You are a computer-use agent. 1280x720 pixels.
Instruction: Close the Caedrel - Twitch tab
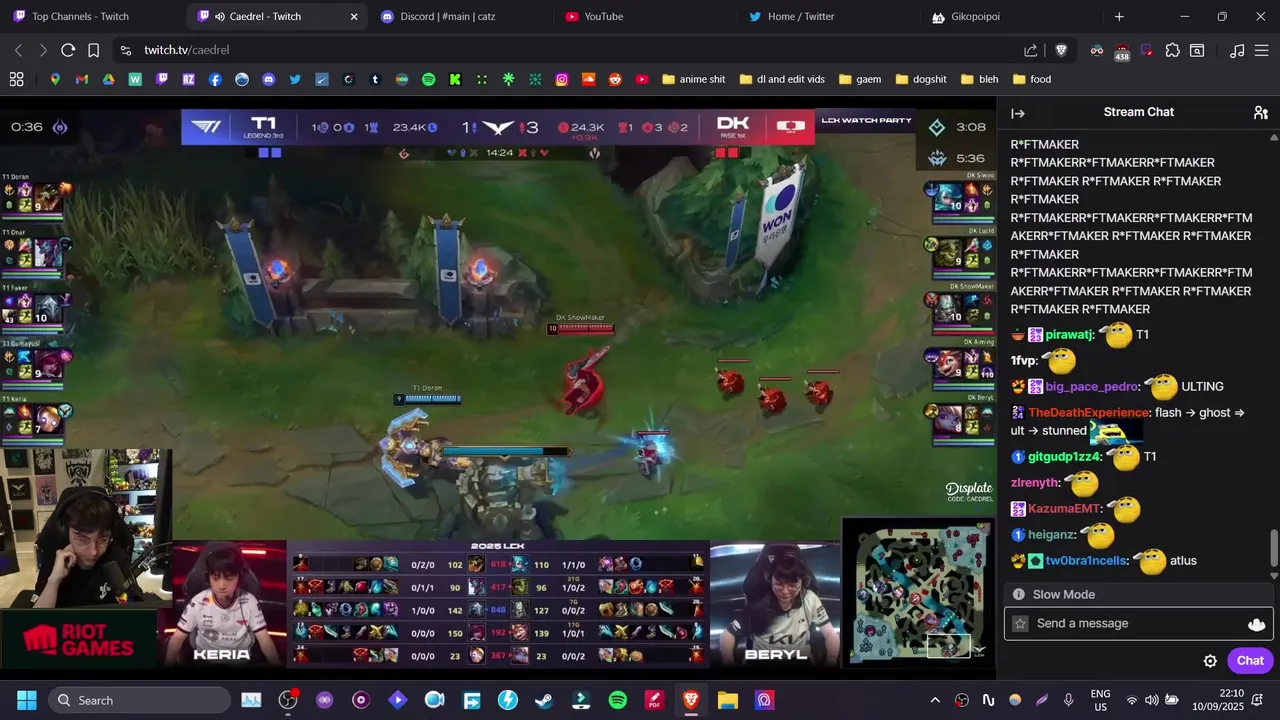[353, 17]
